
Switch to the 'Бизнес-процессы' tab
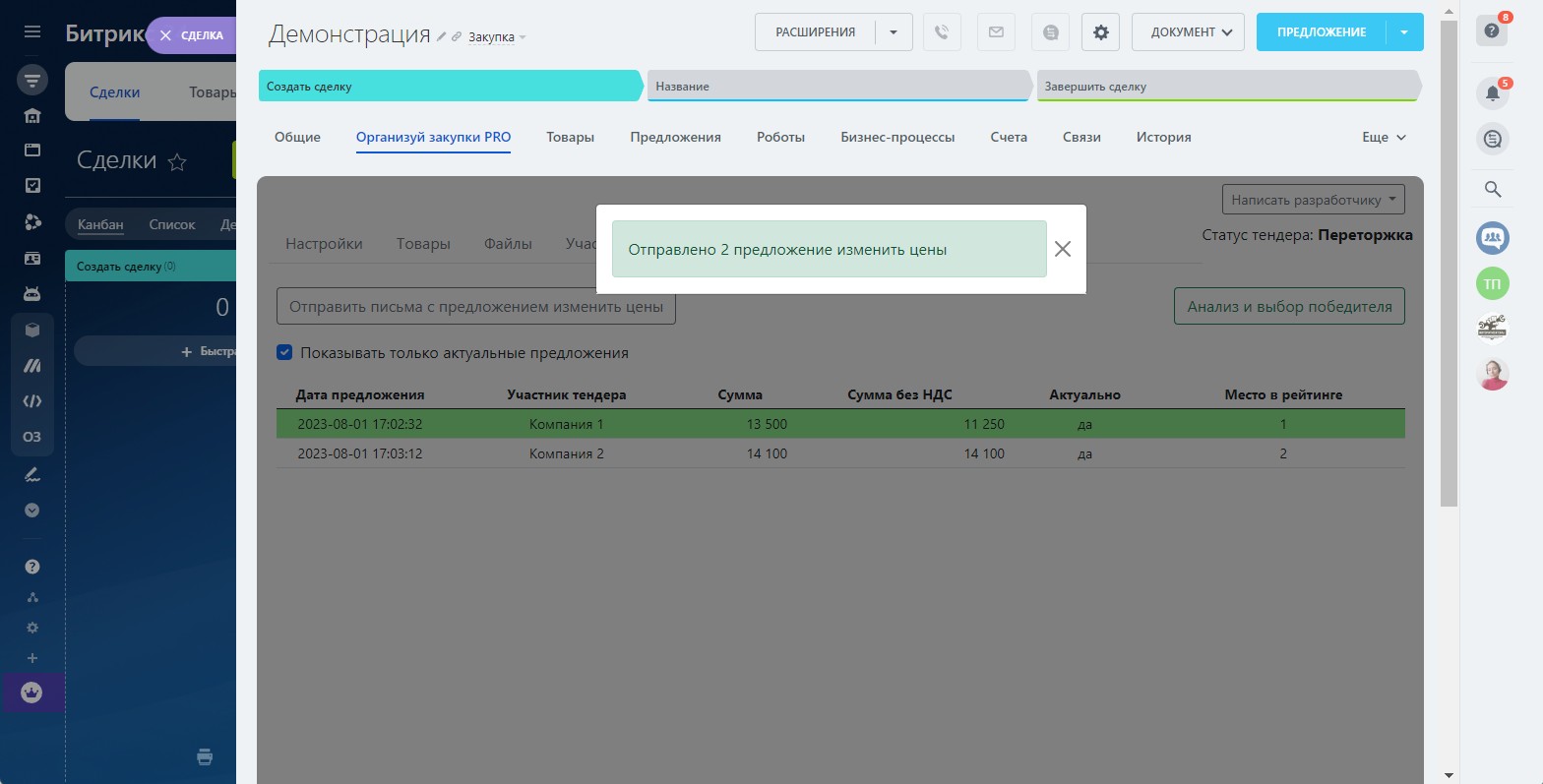896,138
